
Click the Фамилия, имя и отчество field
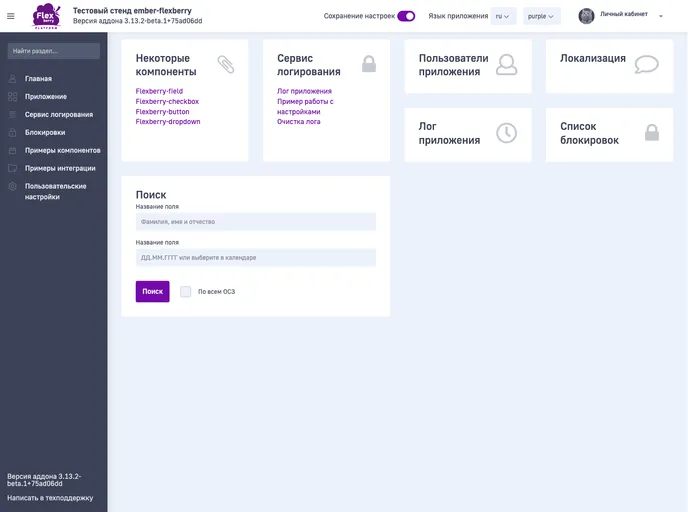pyautogui.click(x=256, y=222)
